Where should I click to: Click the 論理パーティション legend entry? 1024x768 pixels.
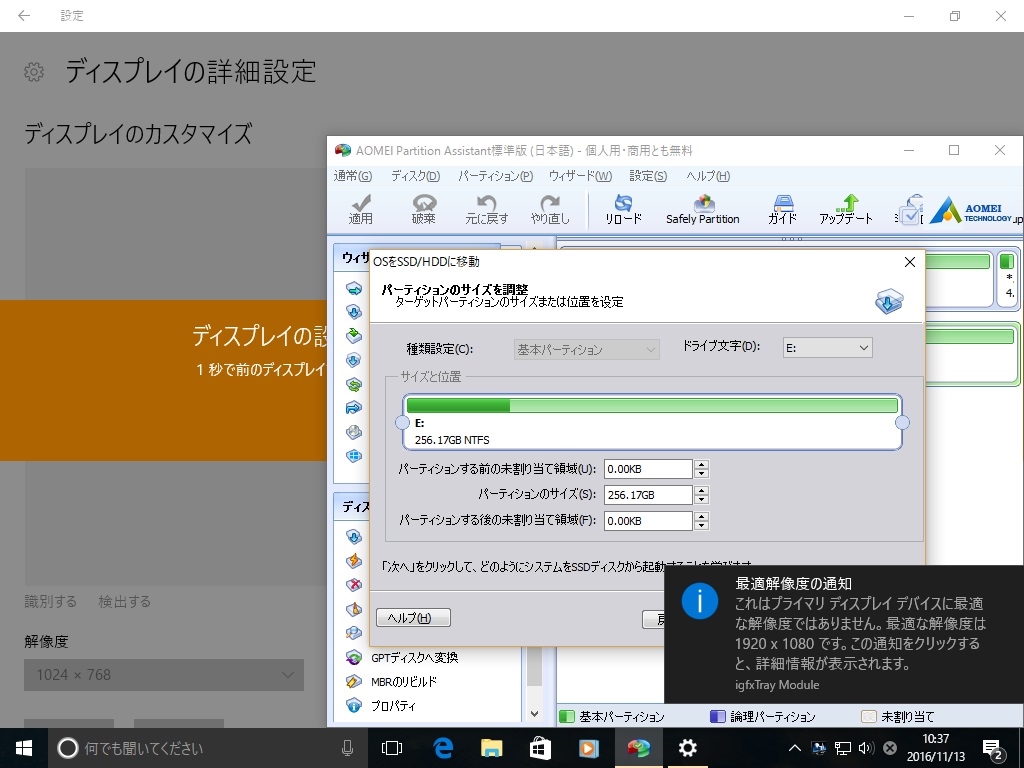tap(763, 716)
